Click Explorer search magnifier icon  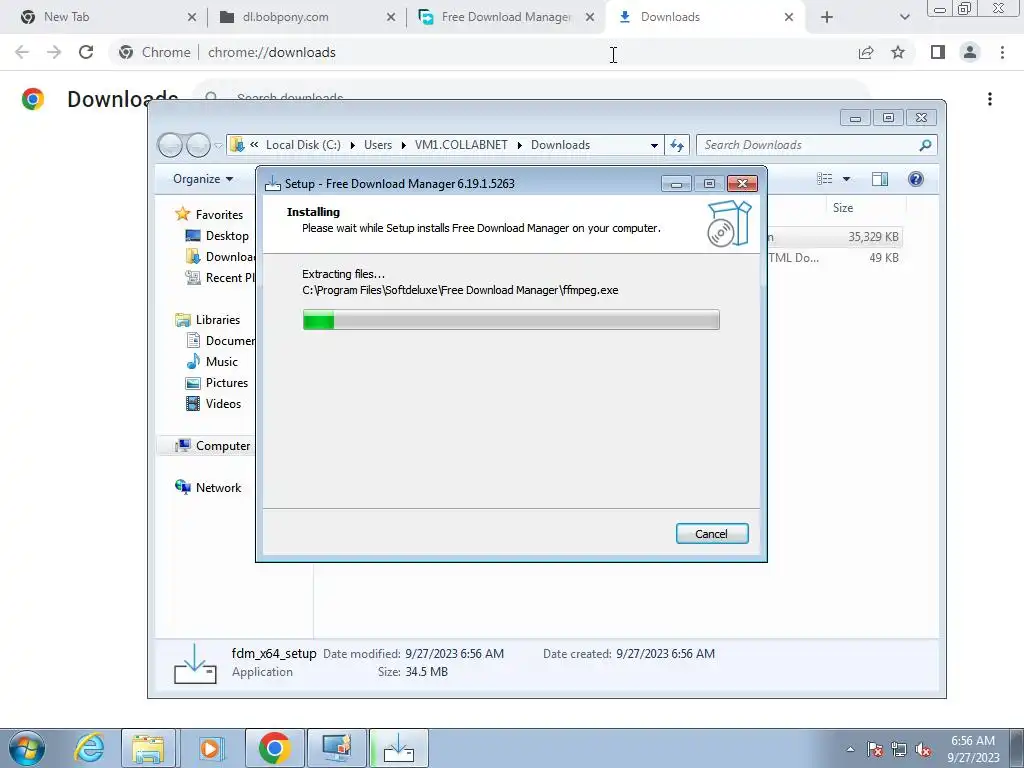tap(925, 145)
